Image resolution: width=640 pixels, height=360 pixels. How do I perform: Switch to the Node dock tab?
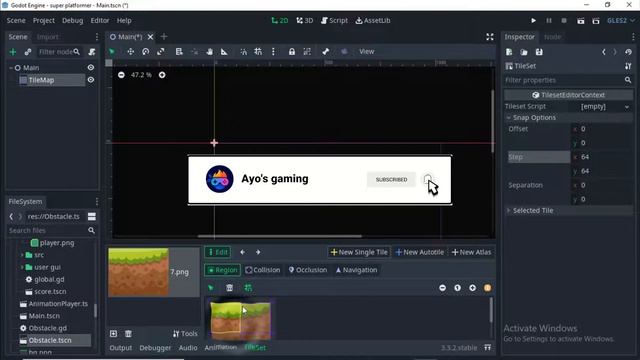coord(553,37)
